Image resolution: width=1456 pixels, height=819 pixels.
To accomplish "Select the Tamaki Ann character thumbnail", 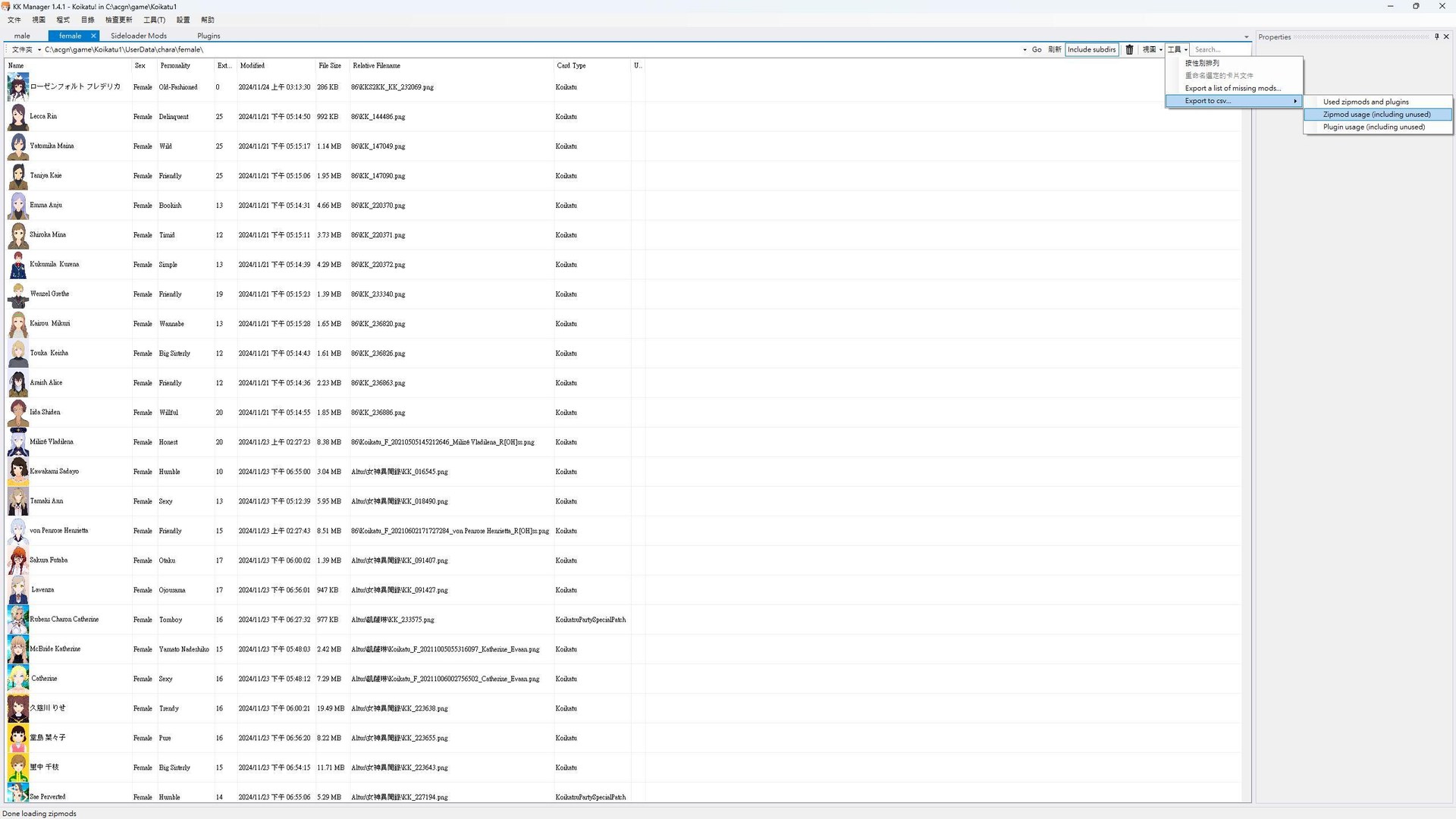I will pos(17,501).
